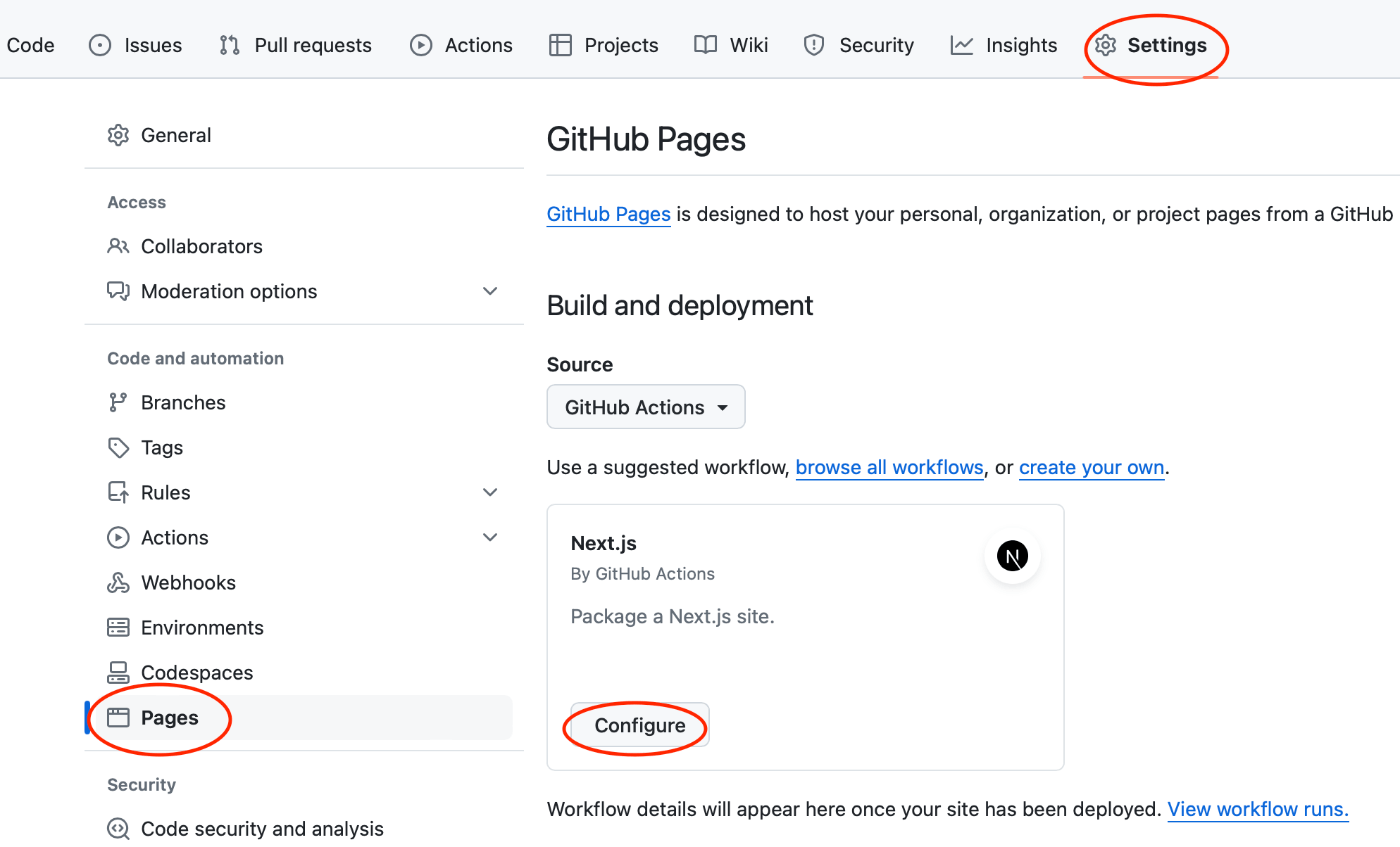Screen dimensions: 1400x847
Task: Follow the 'create your own' link
Action: tap(1091, 467)
